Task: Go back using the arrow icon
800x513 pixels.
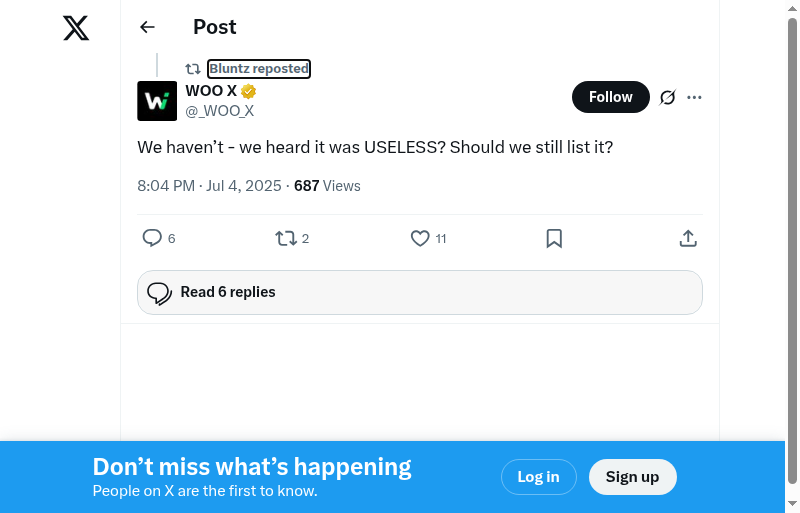Action: point(148,27)
